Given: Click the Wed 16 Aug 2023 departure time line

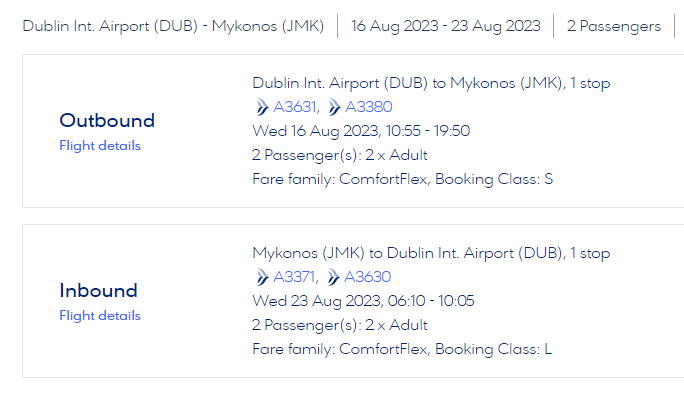Looking at the screenshot, I should pyautogui.click(x=361, y=131).
